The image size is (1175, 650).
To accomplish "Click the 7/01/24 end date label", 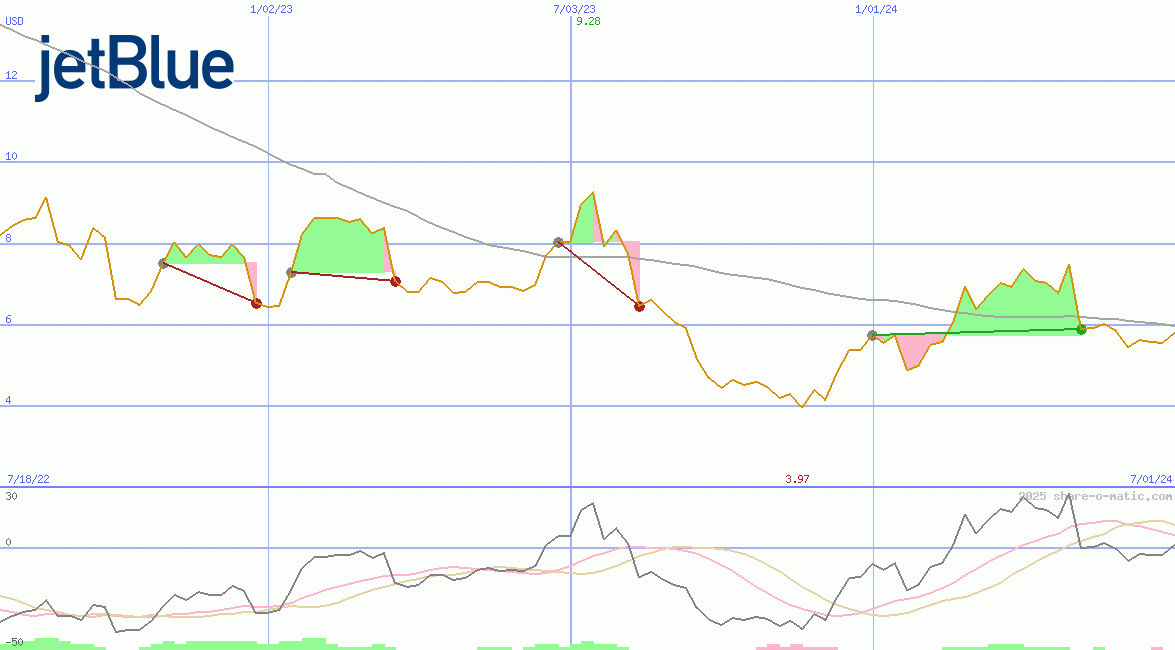I will [1151, 479].
